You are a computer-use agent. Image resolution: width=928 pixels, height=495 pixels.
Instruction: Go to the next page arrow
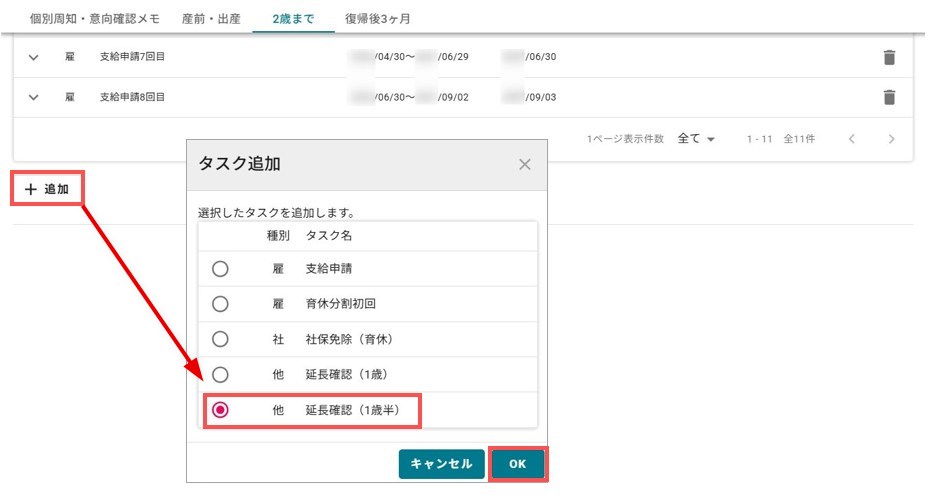click(x=891, y=139)
